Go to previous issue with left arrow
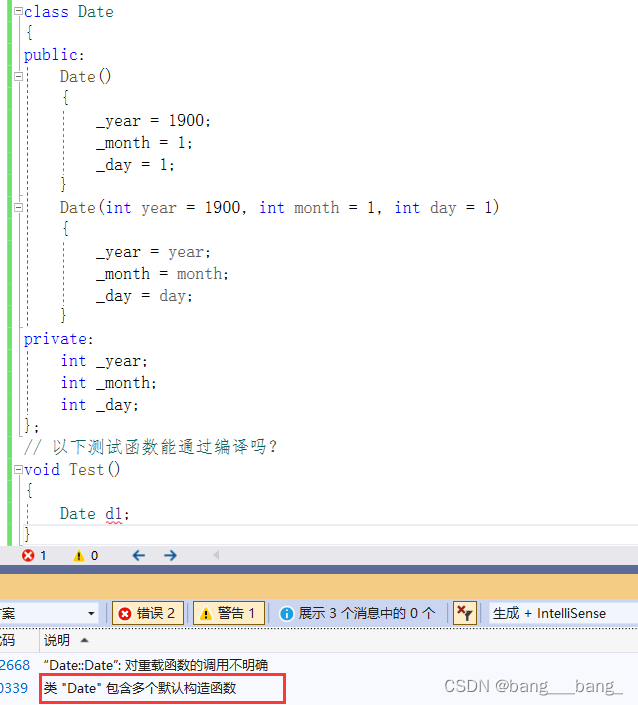Viewport: 638px width, 705px height. pos(138,556)
